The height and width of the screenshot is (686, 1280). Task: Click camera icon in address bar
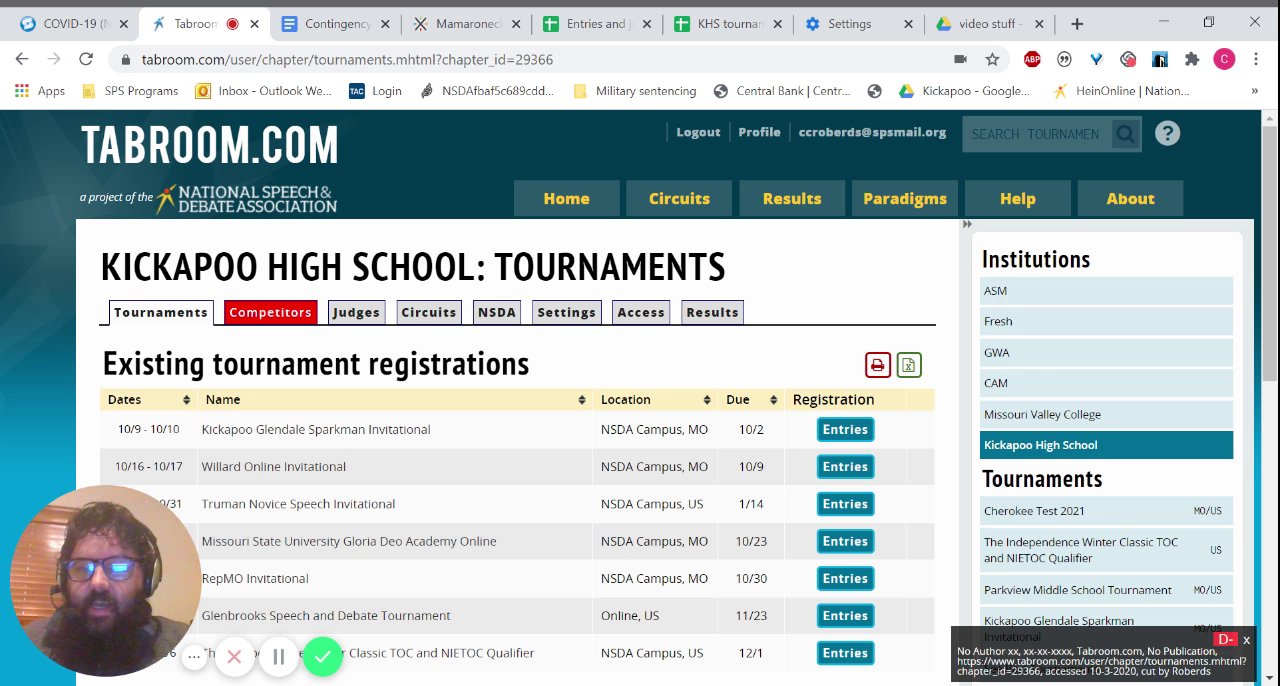(960, 60)
